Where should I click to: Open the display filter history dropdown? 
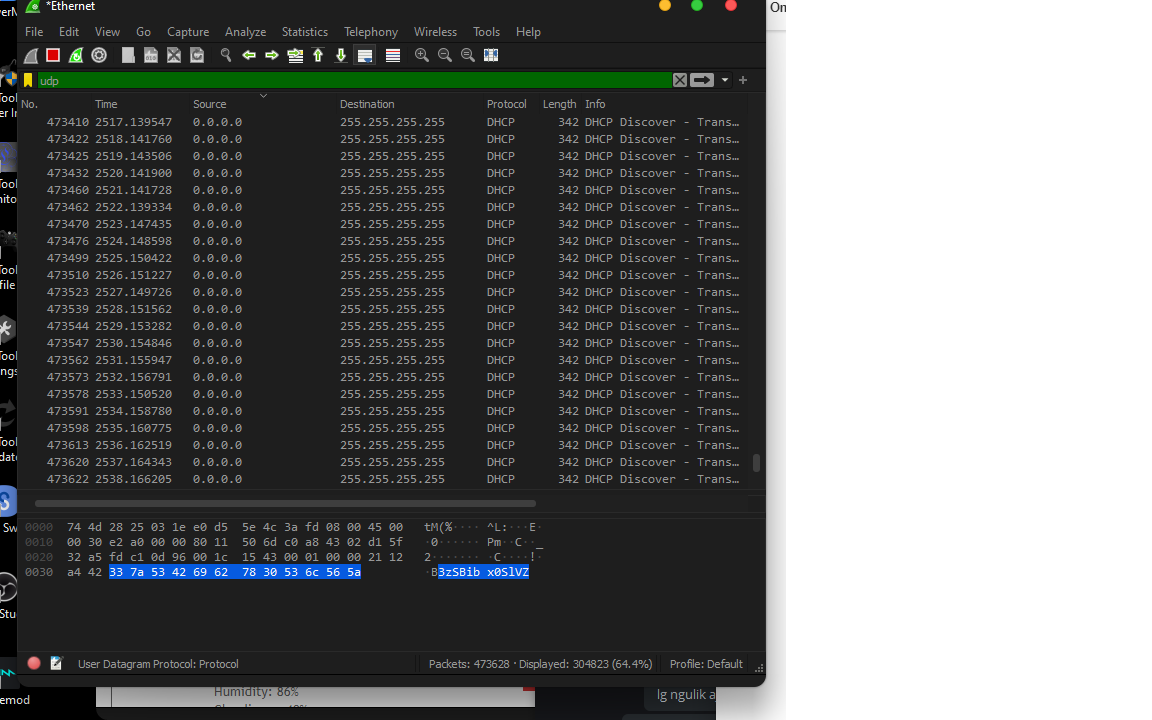tap(725, 80)
